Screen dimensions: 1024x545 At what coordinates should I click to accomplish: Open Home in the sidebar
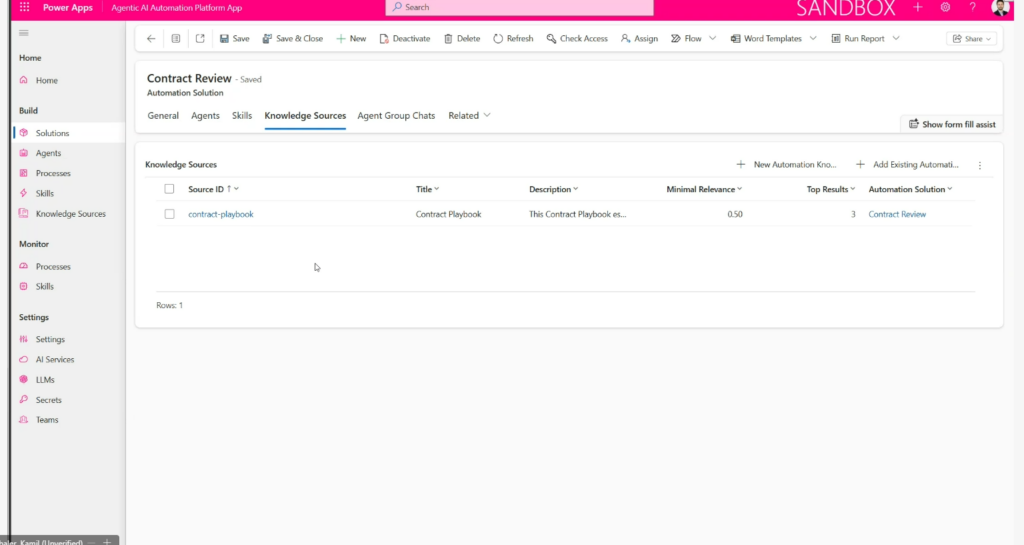click(46, 80)
